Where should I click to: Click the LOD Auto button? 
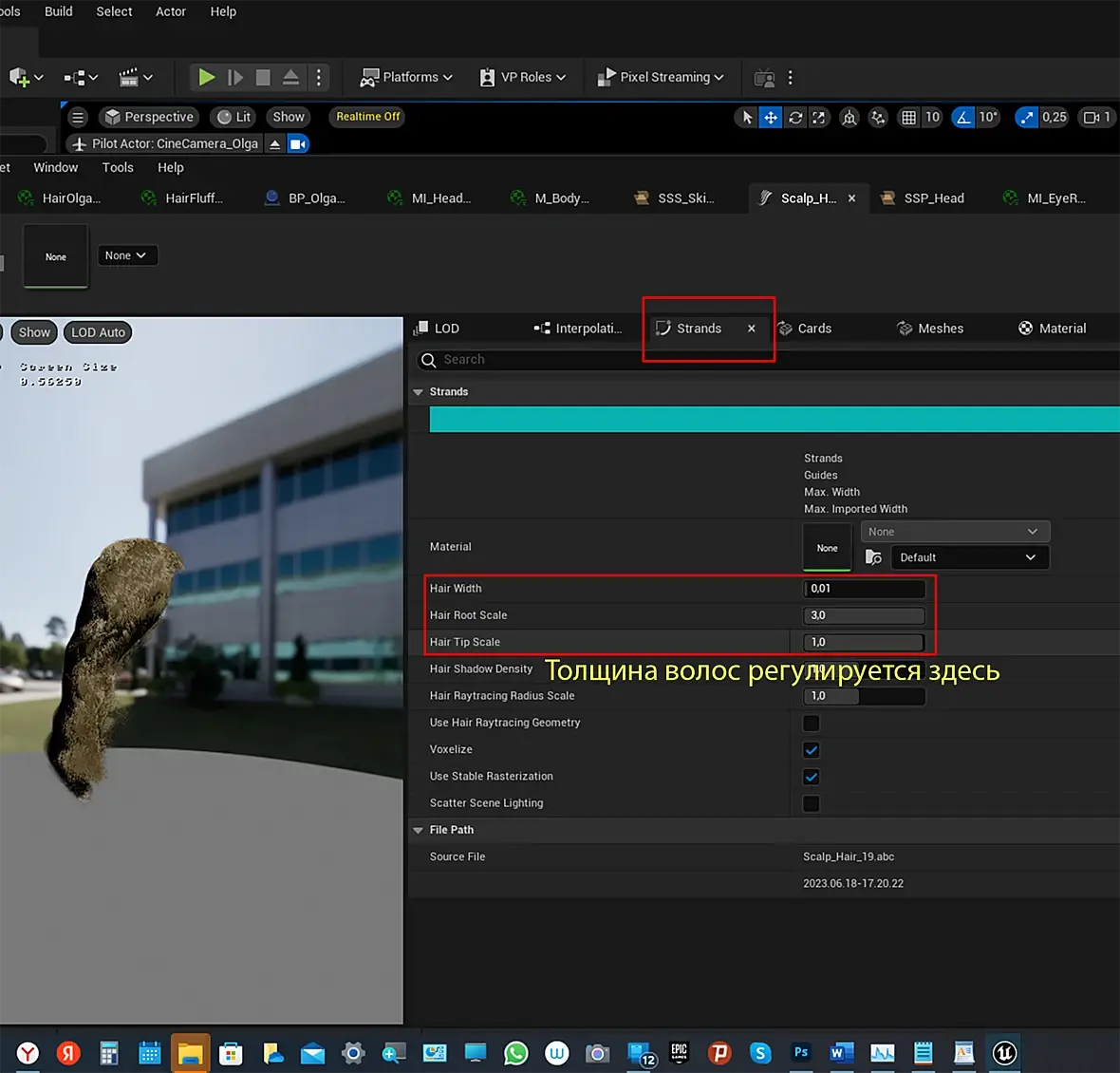(x=98, y=332)
